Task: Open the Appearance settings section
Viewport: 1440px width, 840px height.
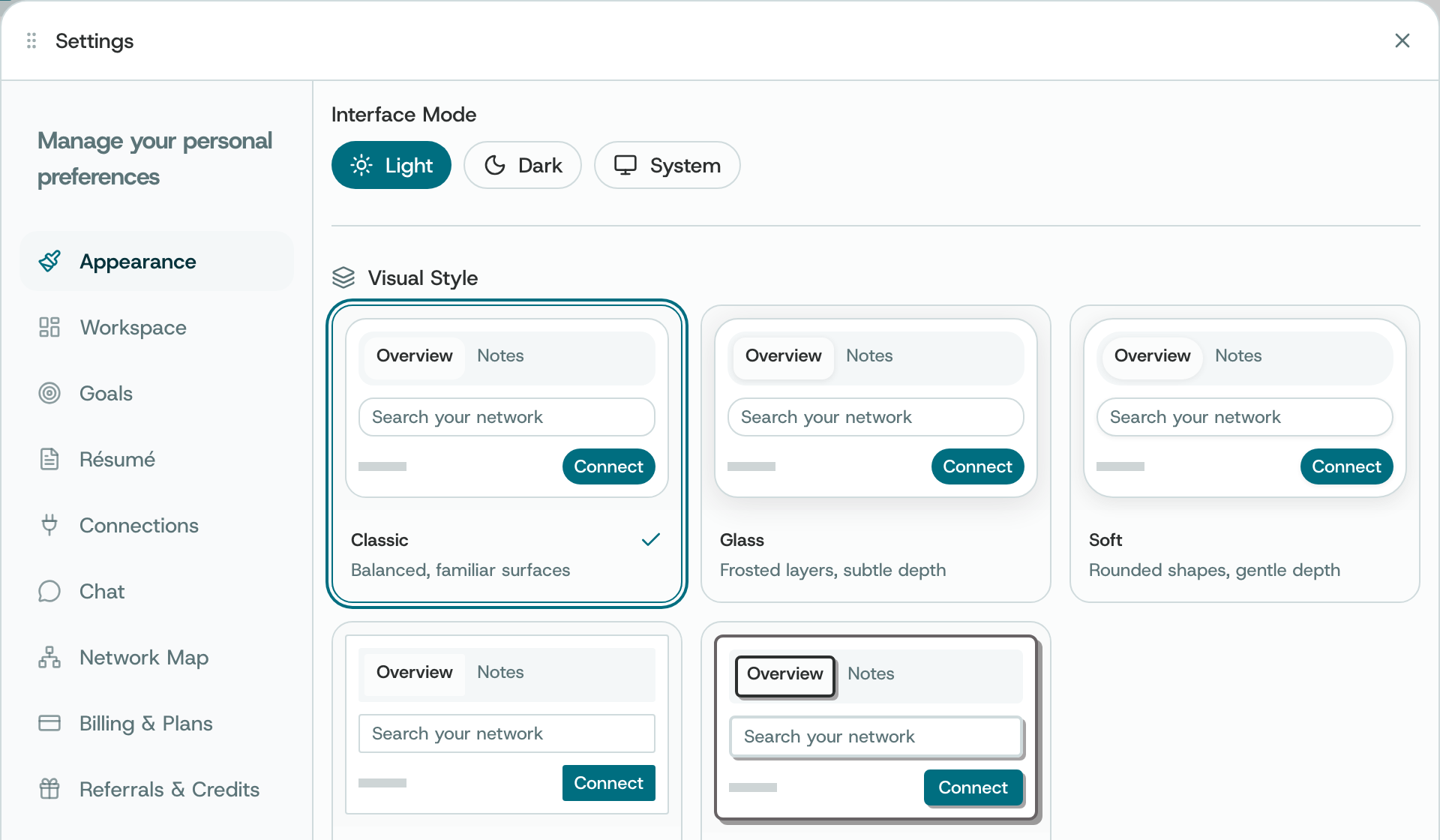Action: 157,261
